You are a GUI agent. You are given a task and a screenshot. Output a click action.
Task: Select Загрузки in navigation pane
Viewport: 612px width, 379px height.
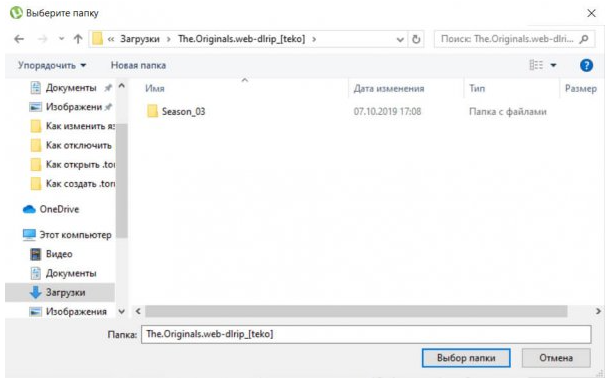(x=60, y=292)
